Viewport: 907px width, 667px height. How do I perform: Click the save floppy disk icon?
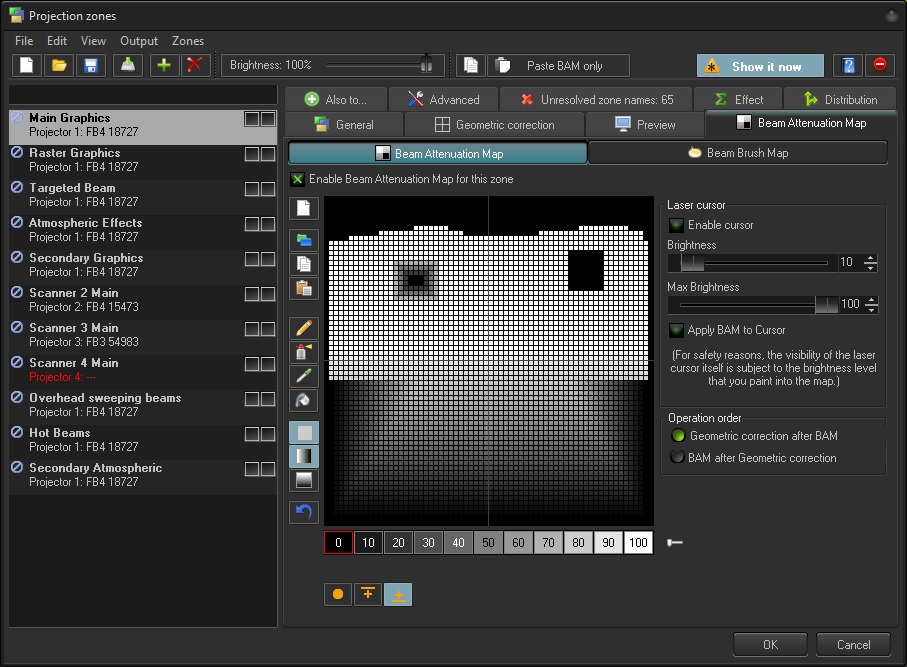[x=91, y=66]
